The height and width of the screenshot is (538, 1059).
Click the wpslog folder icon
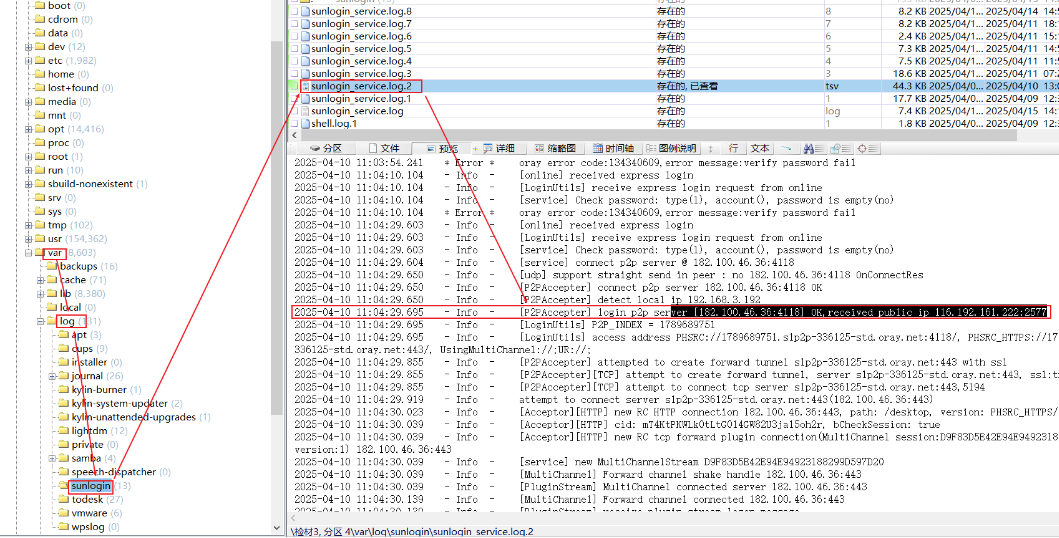[x=63, y=527]
